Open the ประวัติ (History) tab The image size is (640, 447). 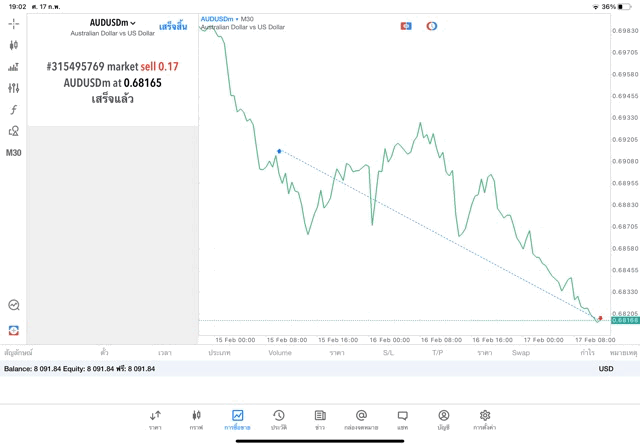point(279,420)
